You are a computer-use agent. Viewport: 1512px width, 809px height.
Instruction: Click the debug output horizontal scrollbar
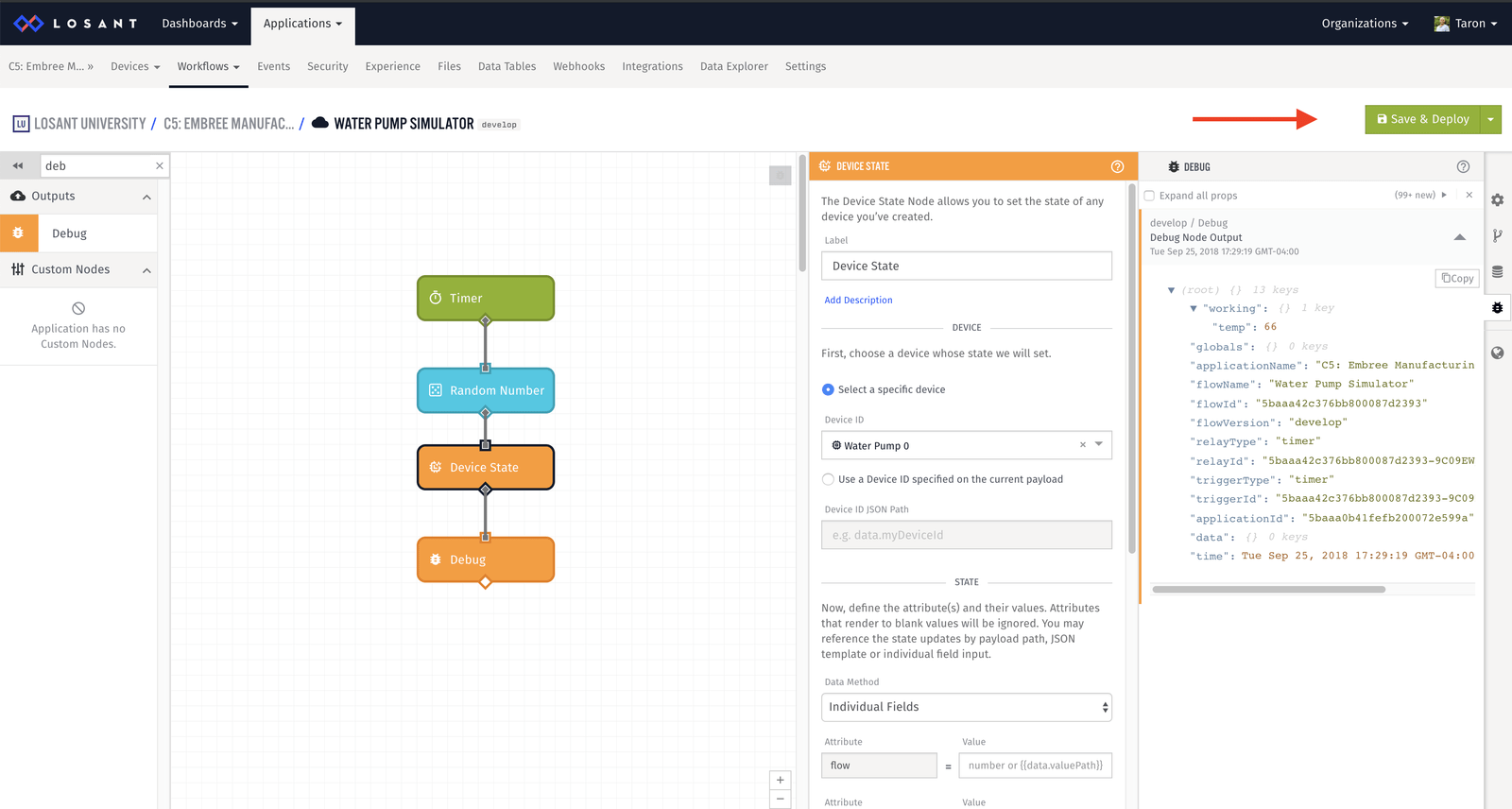click(1268, 590)
